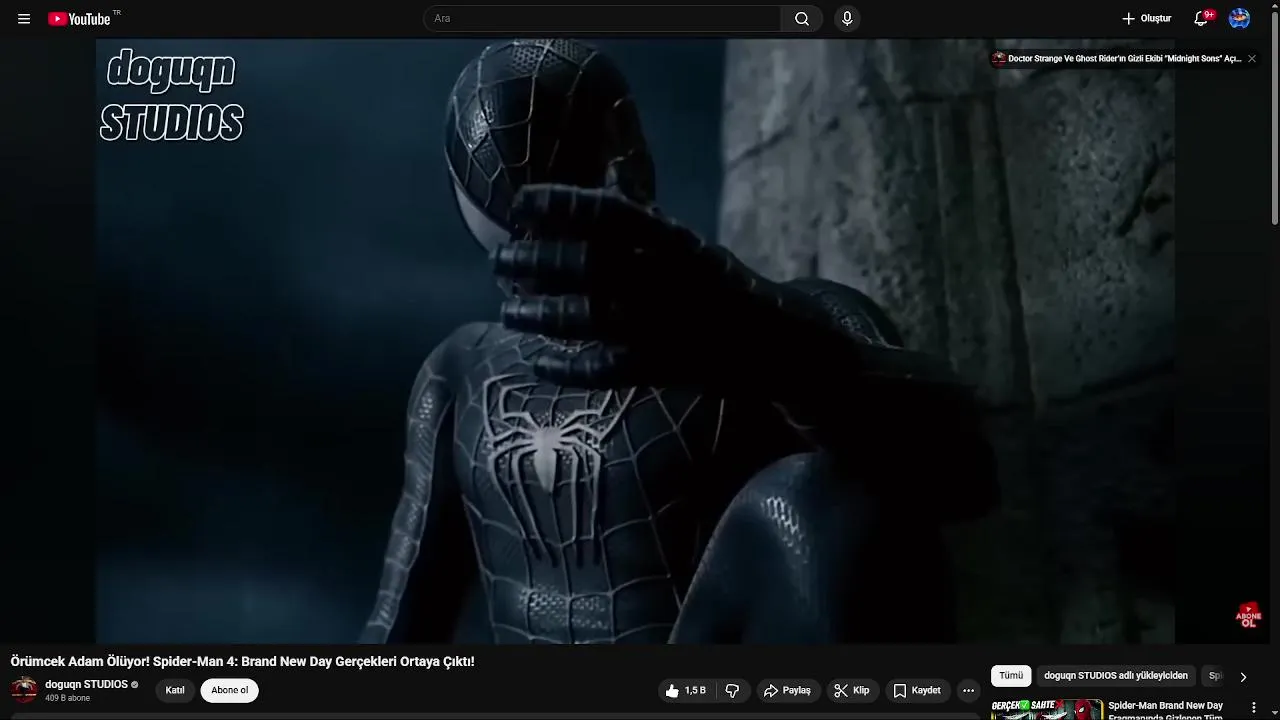Open the Oluştur create button
Image resolution: width=1280 pixels, height=720 pixels.
1146,19
